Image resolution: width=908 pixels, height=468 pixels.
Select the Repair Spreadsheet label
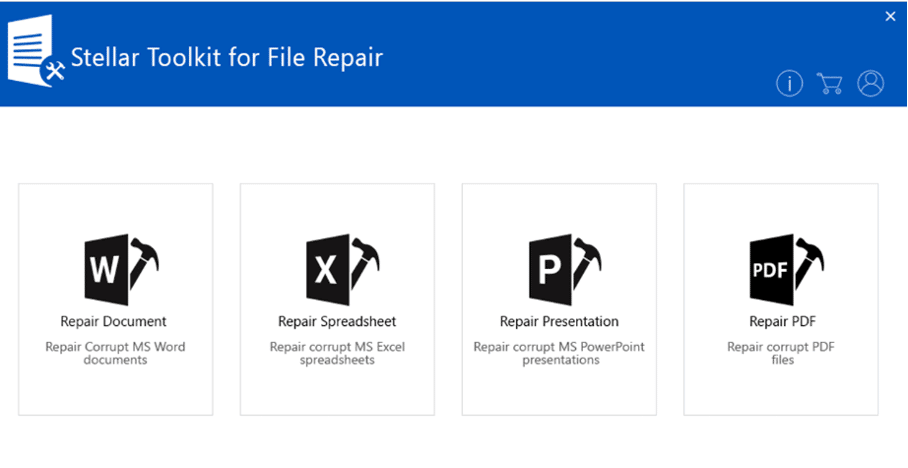coord(337,321)
